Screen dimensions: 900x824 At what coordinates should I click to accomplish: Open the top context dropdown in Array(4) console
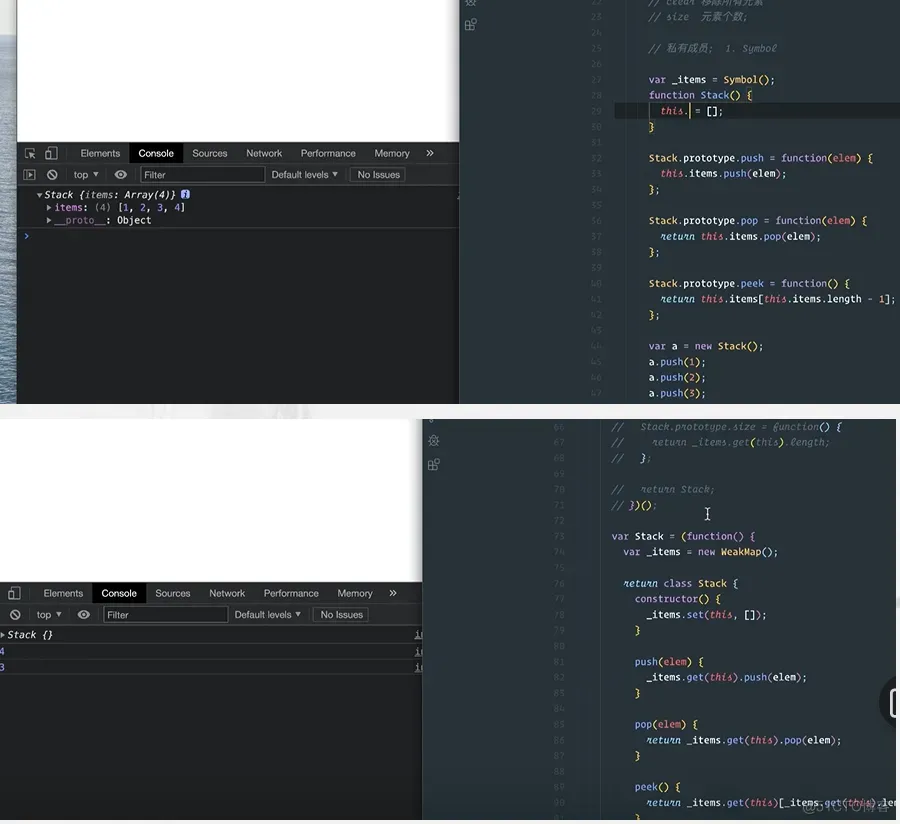[86, 174]
